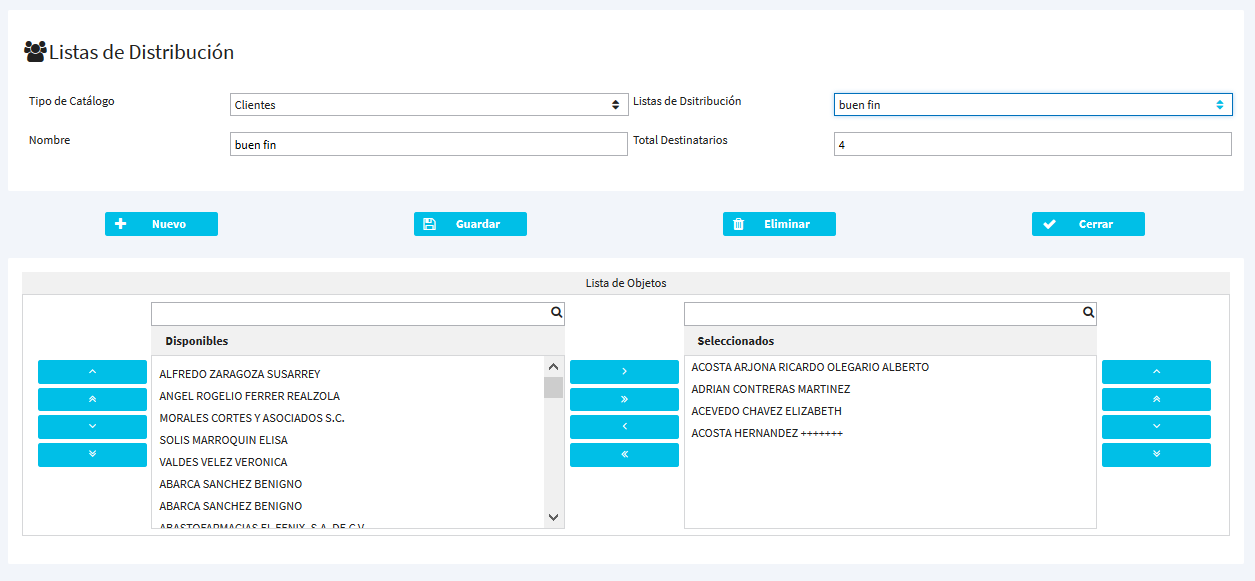This screenshot has height=581, width=1255.
Task: Move Seleccionados item to bottom with double down arrow
Action: (1156, 455)
